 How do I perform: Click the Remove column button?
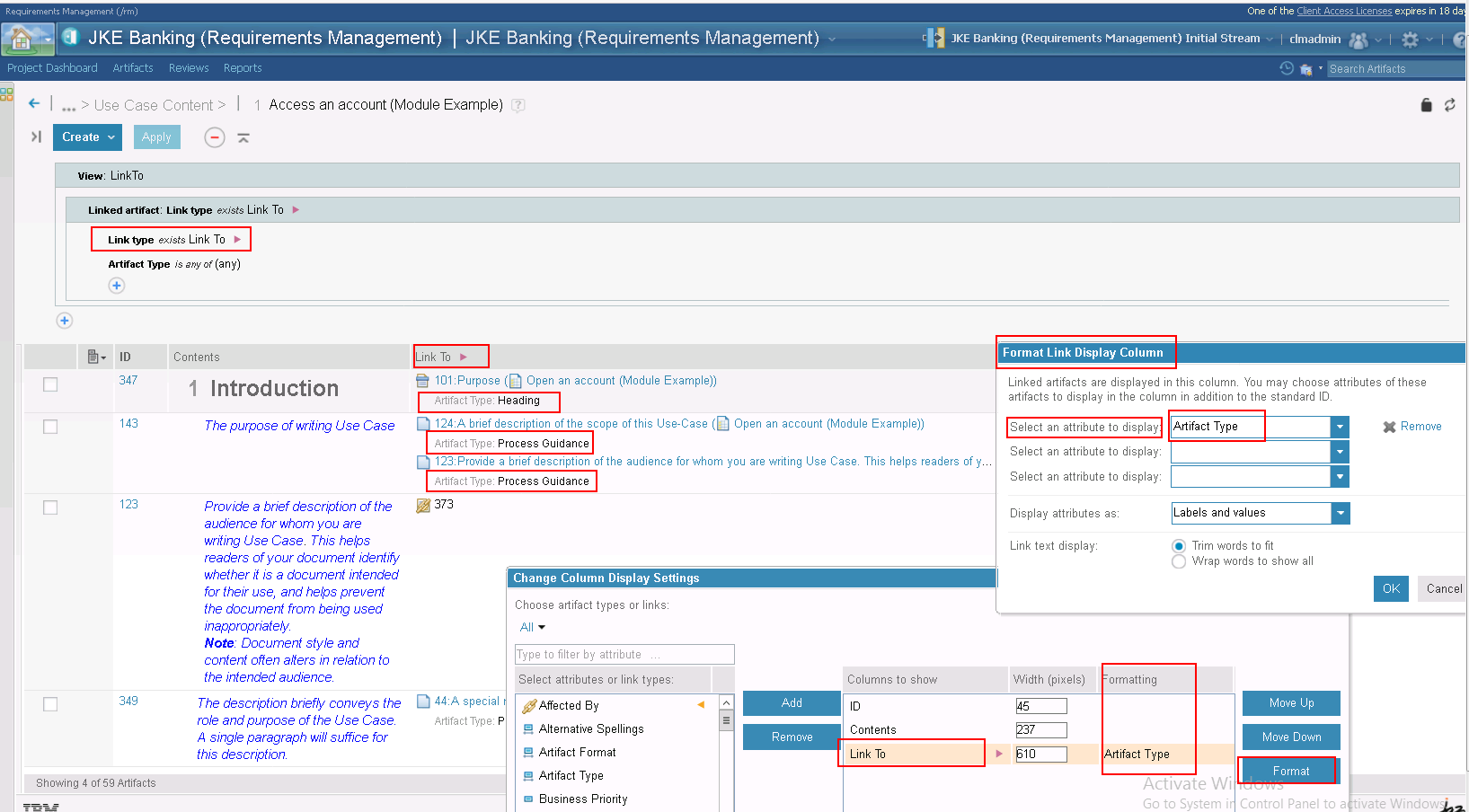(x=792, y=737)
